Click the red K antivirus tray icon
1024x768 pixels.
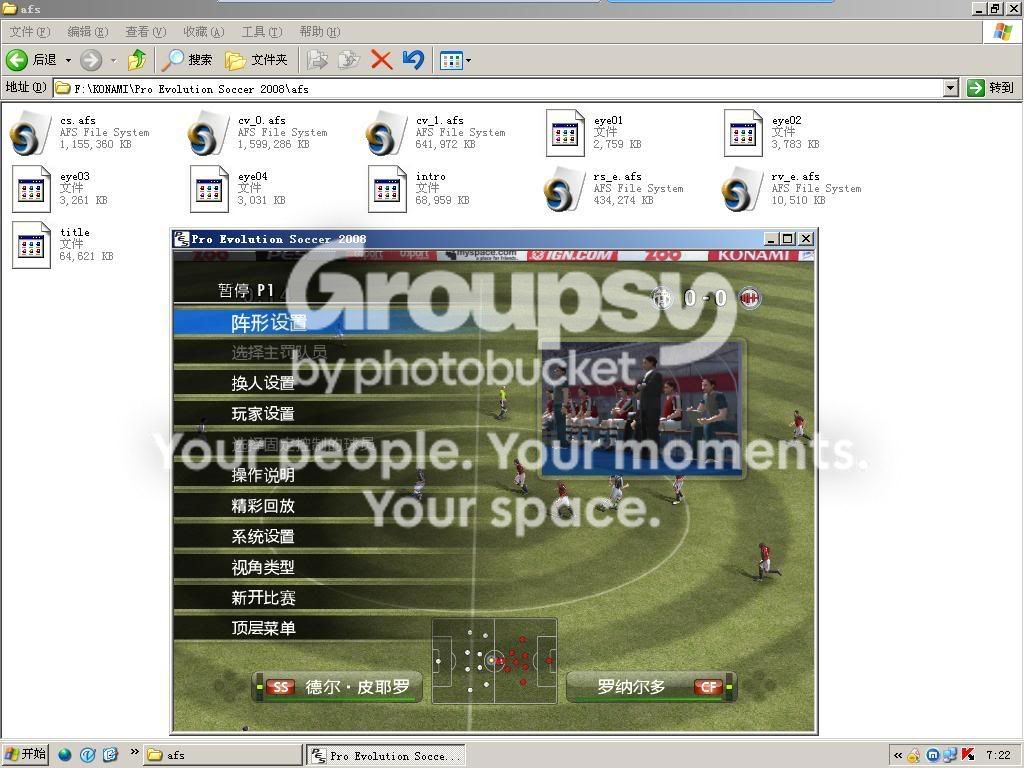tap(968, 756)
